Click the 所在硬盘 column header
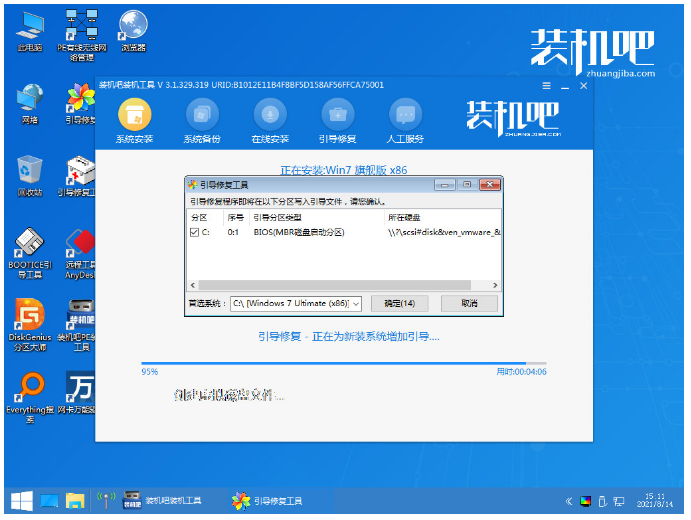691x520 pixels. click(405, 217)
